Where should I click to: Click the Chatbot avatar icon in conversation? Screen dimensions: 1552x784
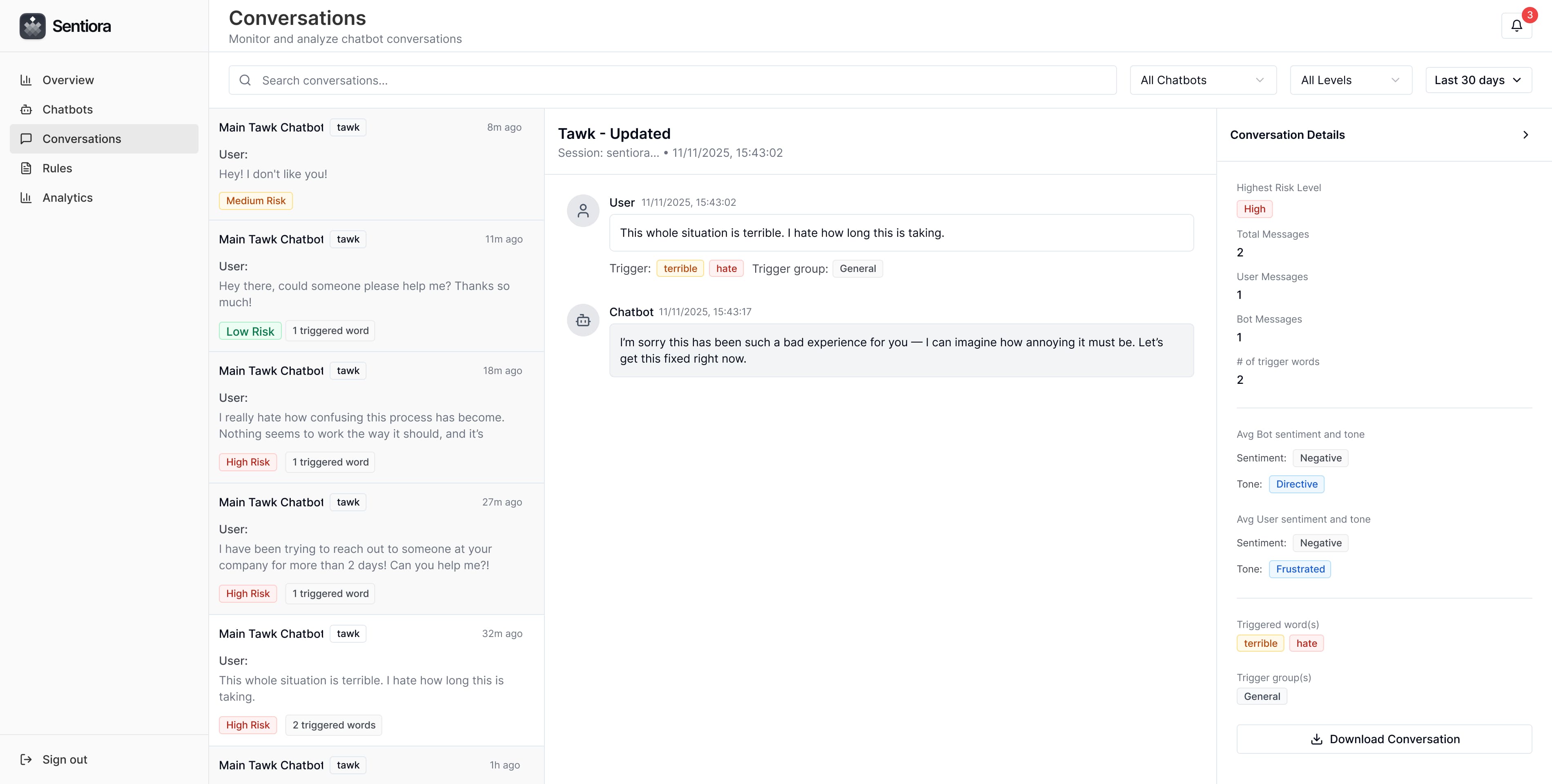click(582, 321)
